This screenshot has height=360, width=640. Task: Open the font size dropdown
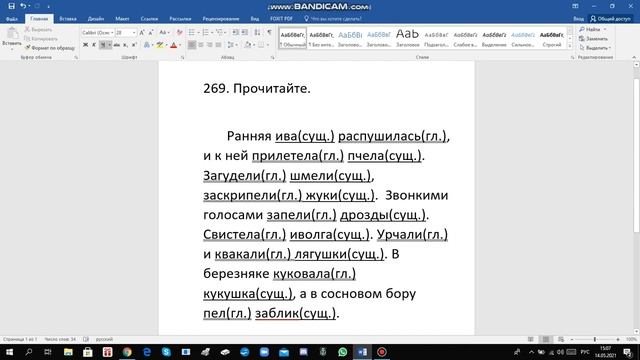click(x=134, y=33)
